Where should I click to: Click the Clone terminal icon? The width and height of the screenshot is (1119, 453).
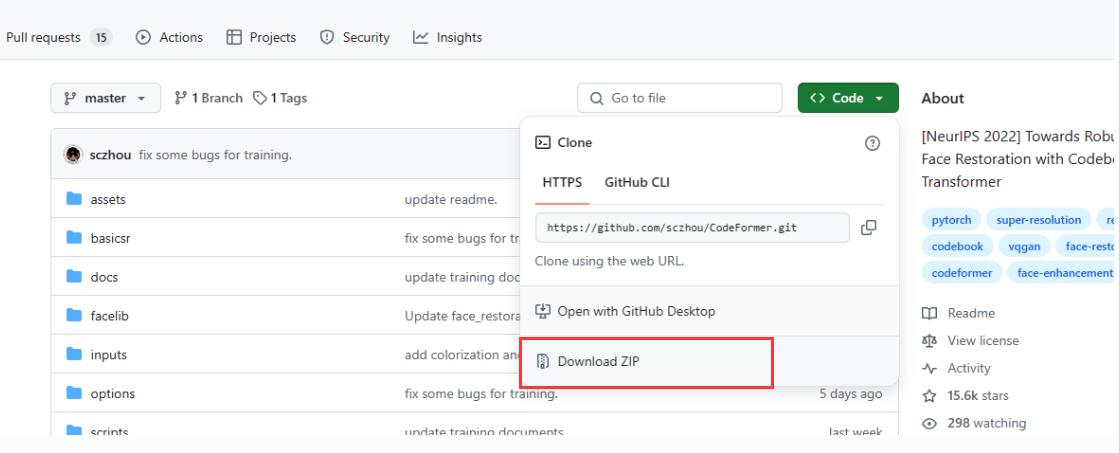(x=543, y=143)
